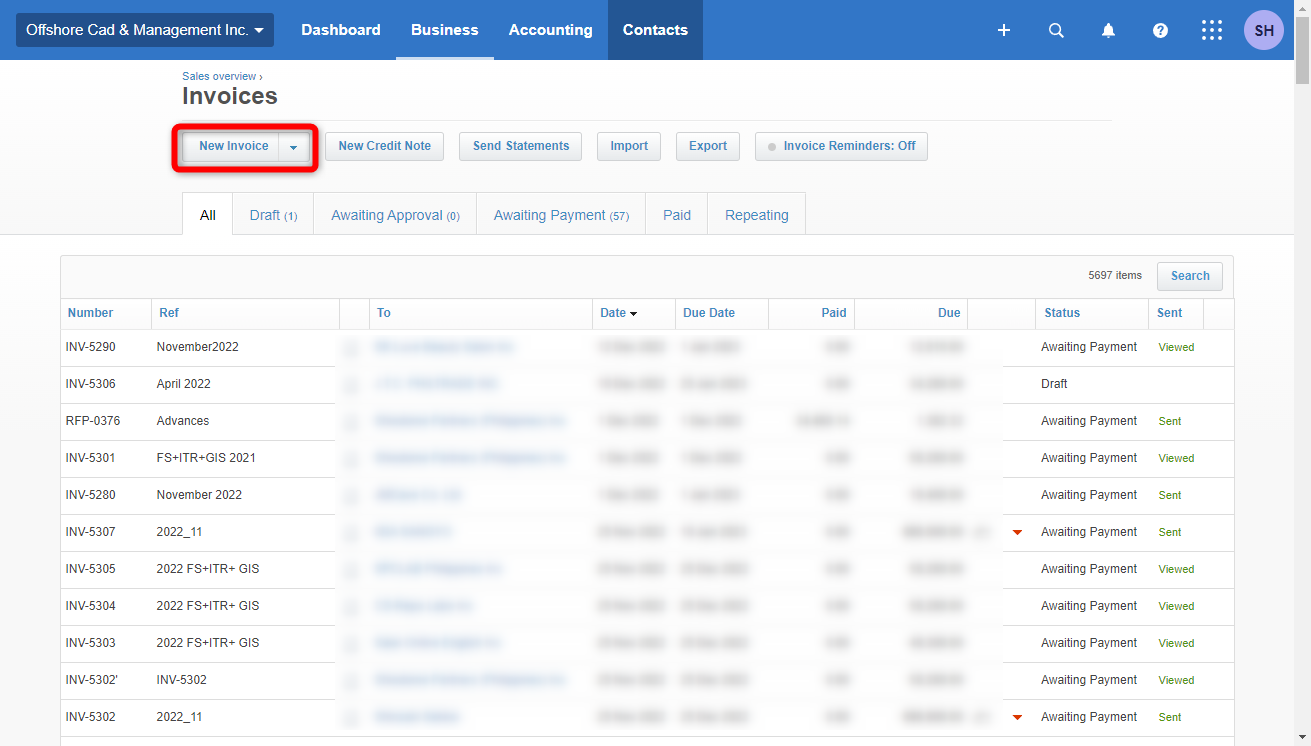Click Viewed status in INV-5290 row
The height and width of the screenshot is (746, 1311).
tap(1176, 347)
